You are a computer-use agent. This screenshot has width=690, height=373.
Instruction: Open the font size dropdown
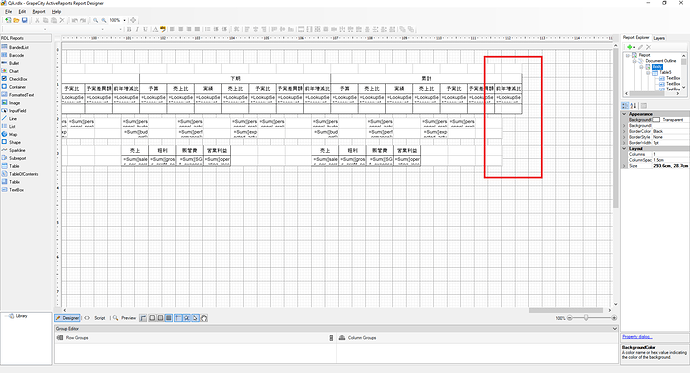click(121, 29)
